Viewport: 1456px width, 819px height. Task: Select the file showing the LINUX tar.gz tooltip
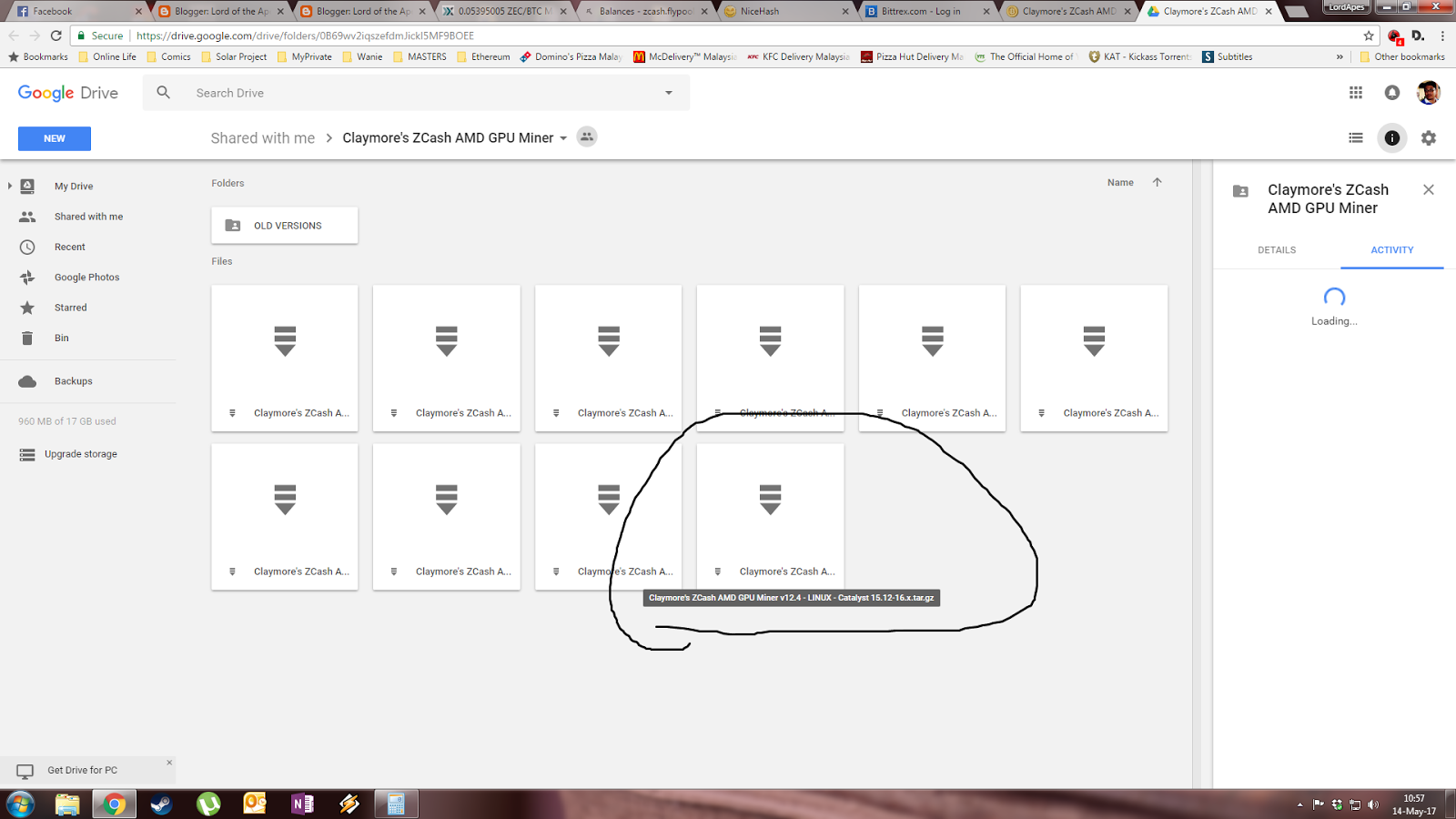point(770,516)
